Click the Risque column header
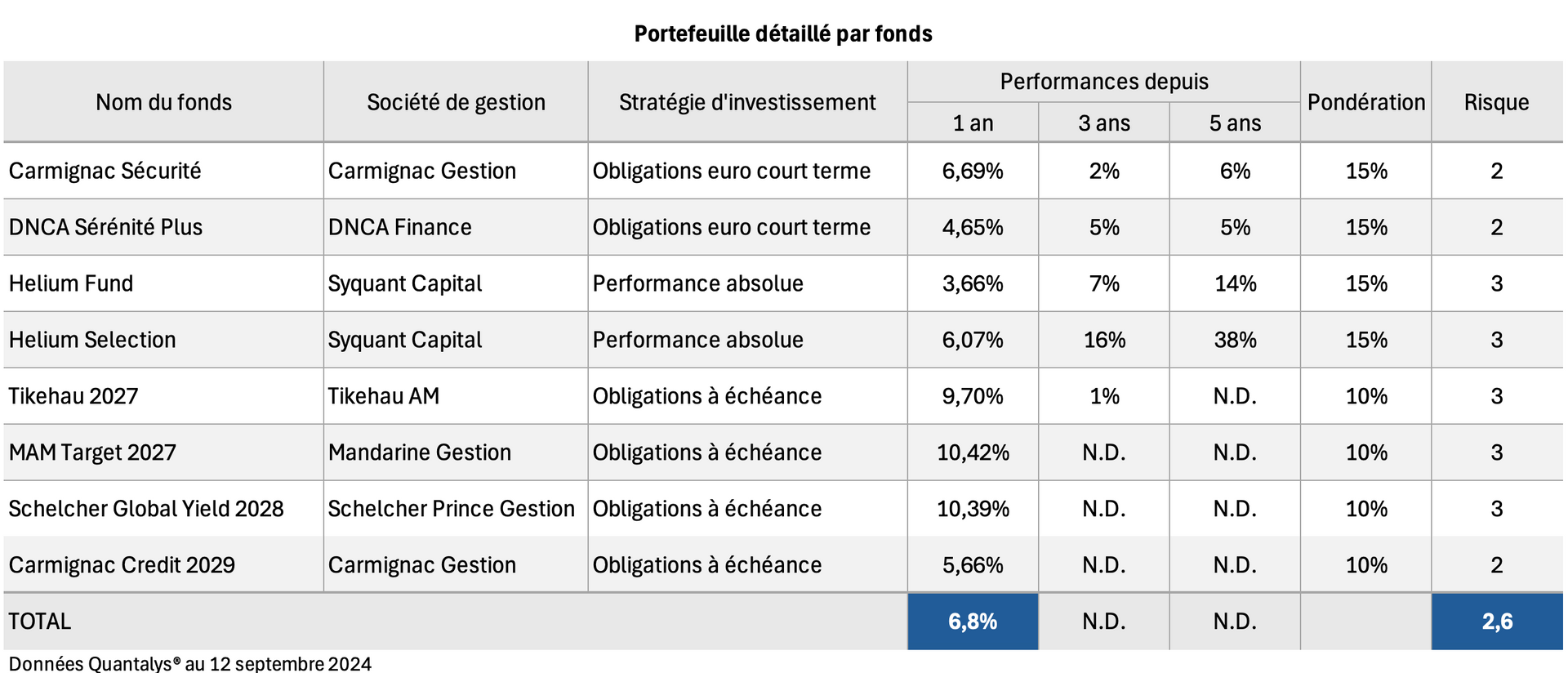This screenshot has height=673, width=1568. [x=1496, y=102]
